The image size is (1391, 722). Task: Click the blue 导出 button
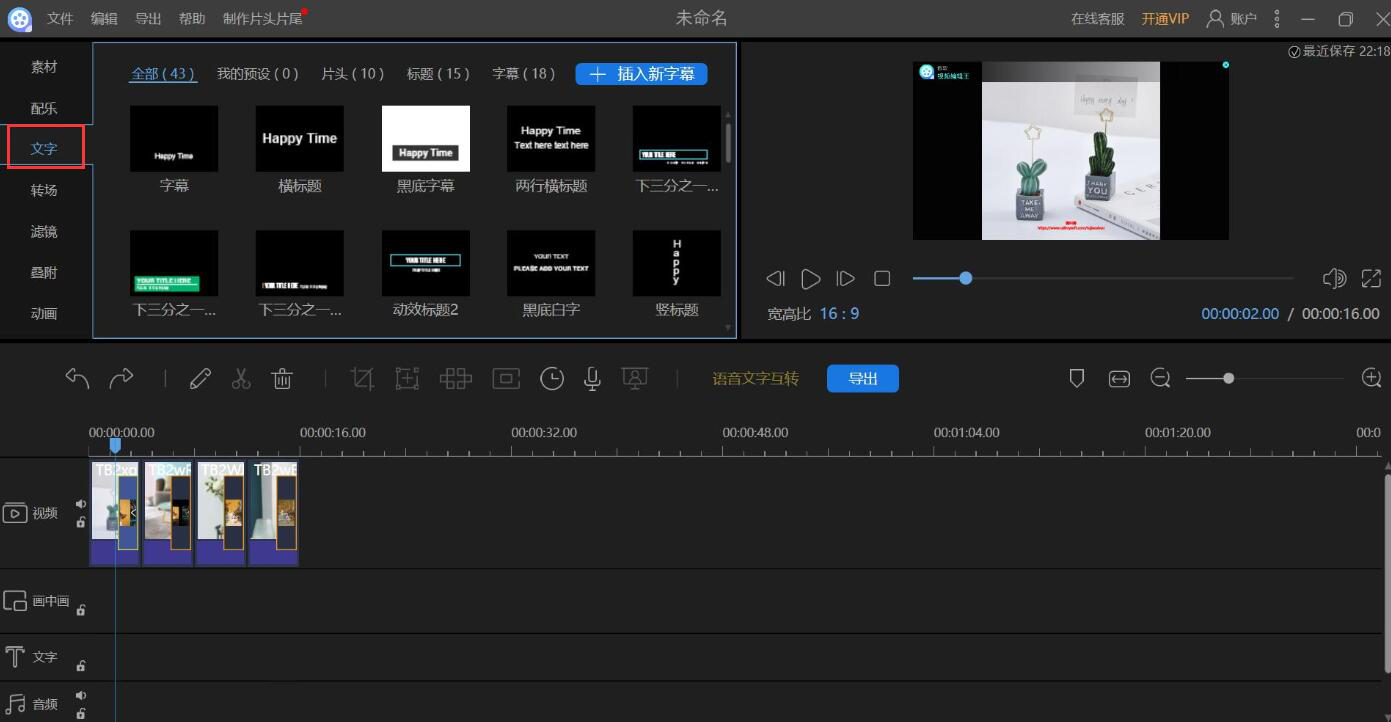(x=862, y=378)
